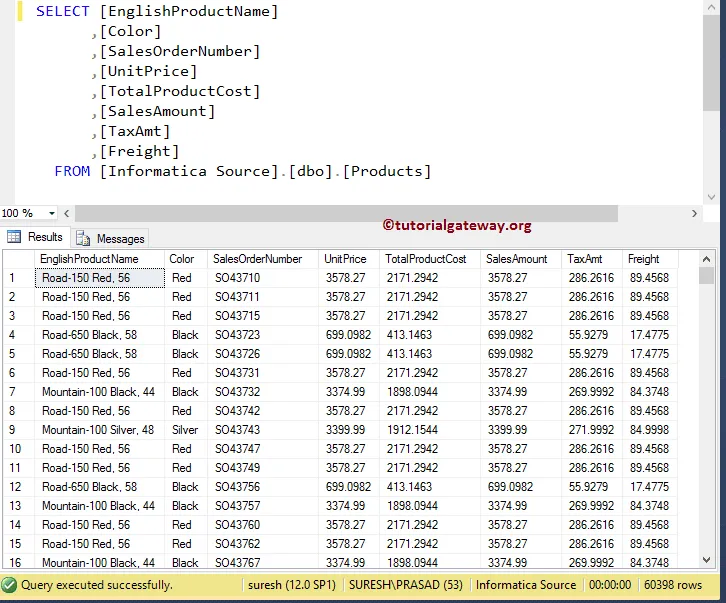Click TotalProductCost 1912.1544 cell
Viewport: 726px width, 603px height.
tap(430, 430)
